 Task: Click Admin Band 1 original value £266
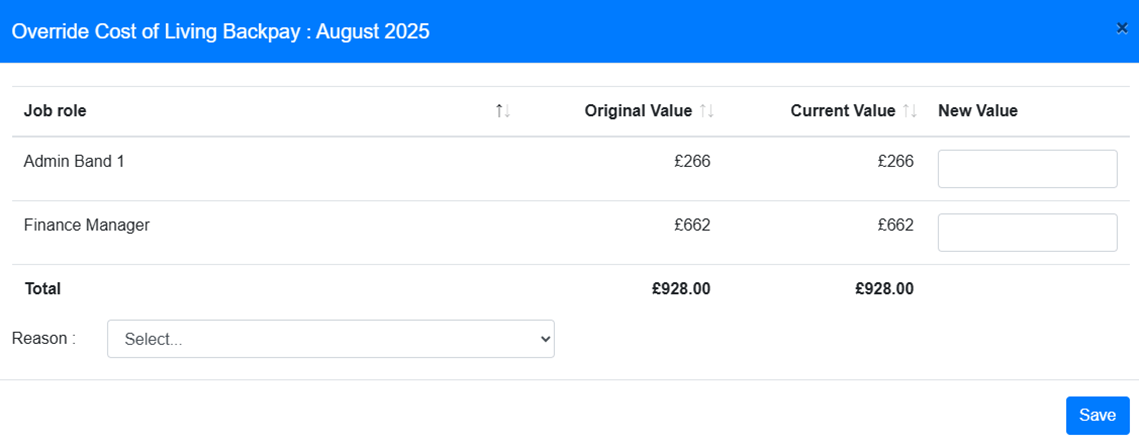coord(692,161)
